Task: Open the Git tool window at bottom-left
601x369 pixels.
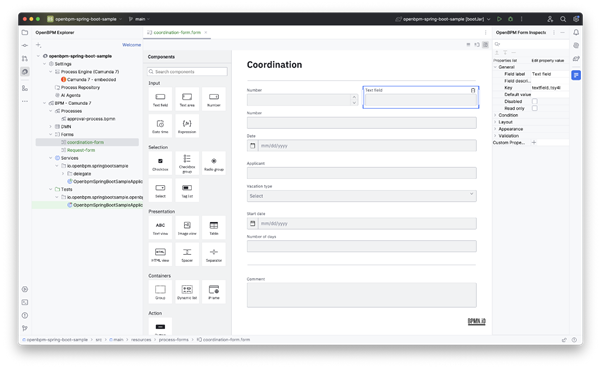Action: pos(25,328)
